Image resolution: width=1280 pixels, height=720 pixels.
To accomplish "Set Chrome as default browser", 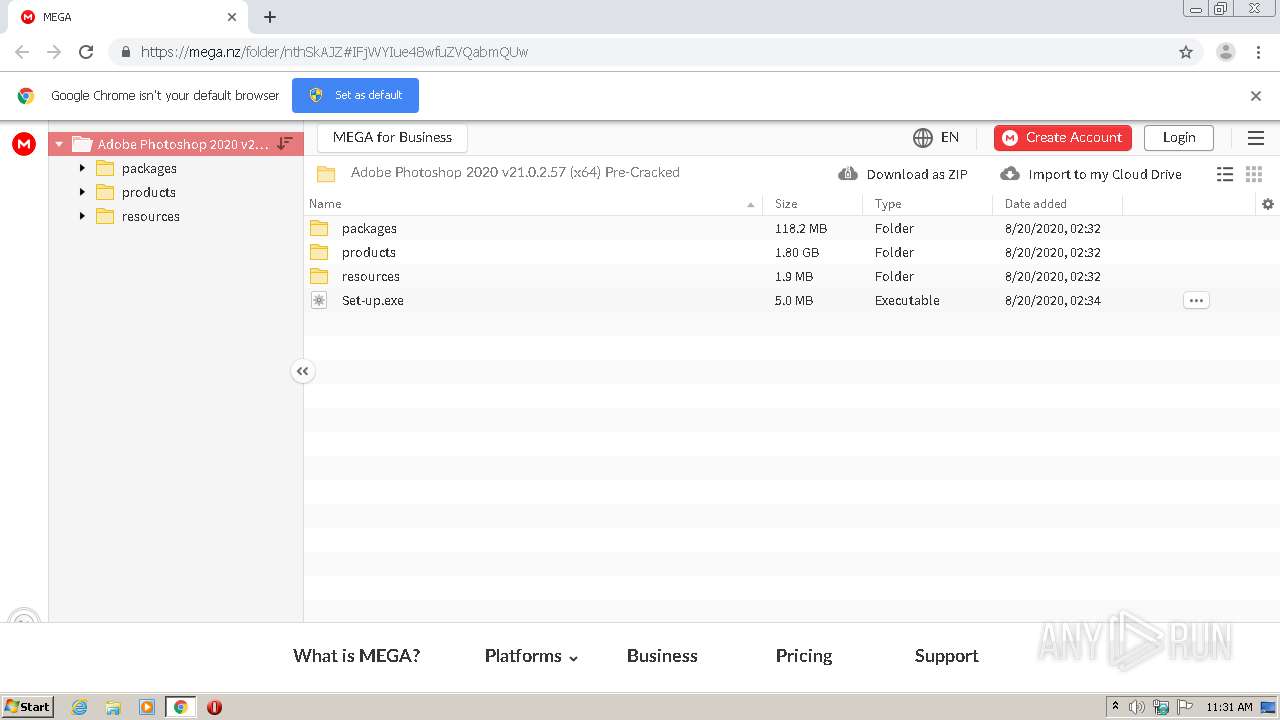I will click(x=355, y=95).
